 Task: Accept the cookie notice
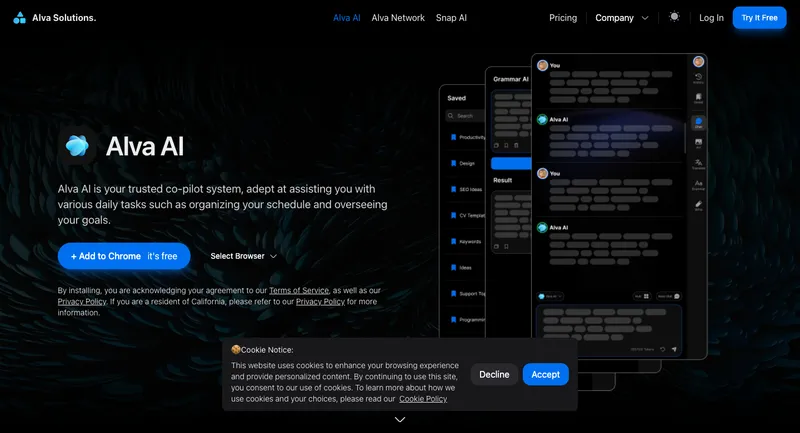[x=545, y=375]
